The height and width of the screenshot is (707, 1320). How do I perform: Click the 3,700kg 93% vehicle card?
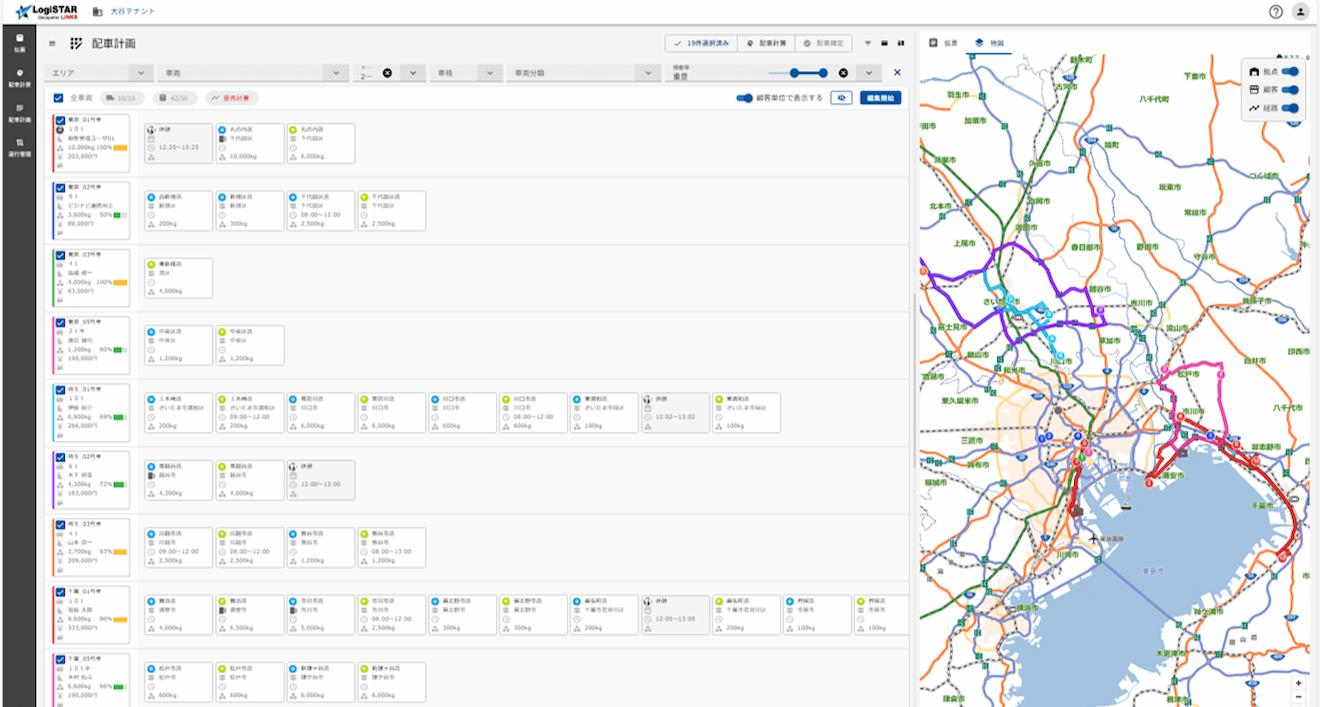(91, 547)
